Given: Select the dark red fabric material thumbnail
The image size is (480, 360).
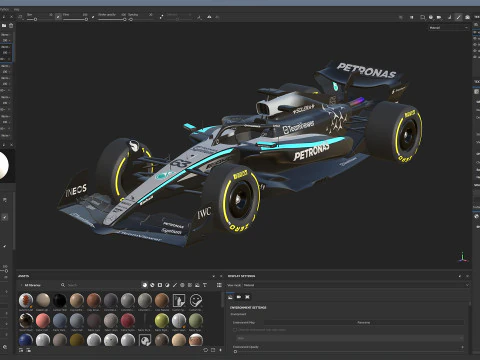Looking at the screenshot, I should click(x=128, y=321).
